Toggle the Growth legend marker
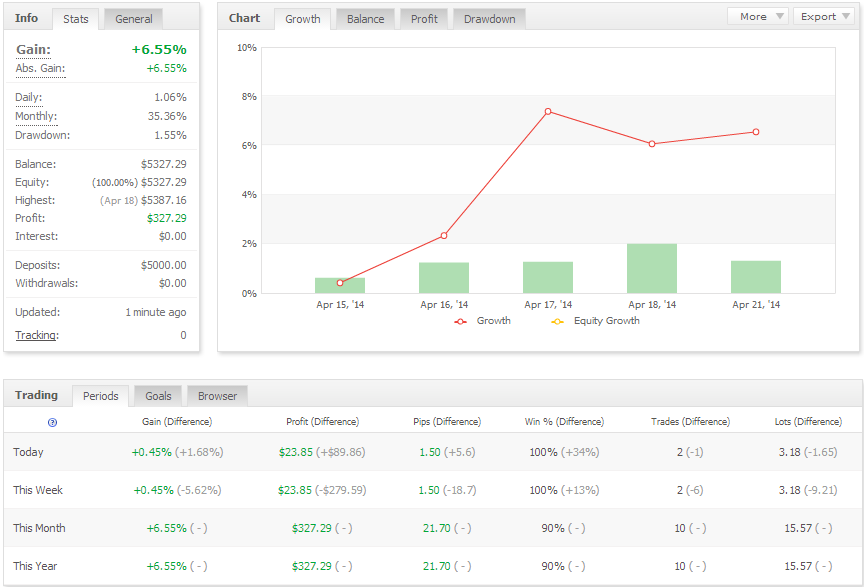The width and height of the screenshot is (864, 587). coord(461,321)
